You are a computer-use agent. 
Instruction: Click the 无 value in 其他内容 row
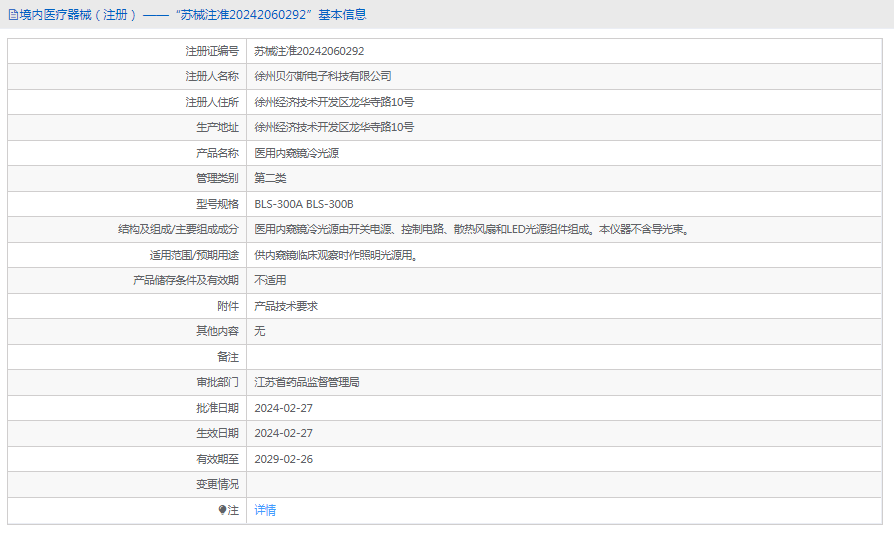(x=259, y=331)
